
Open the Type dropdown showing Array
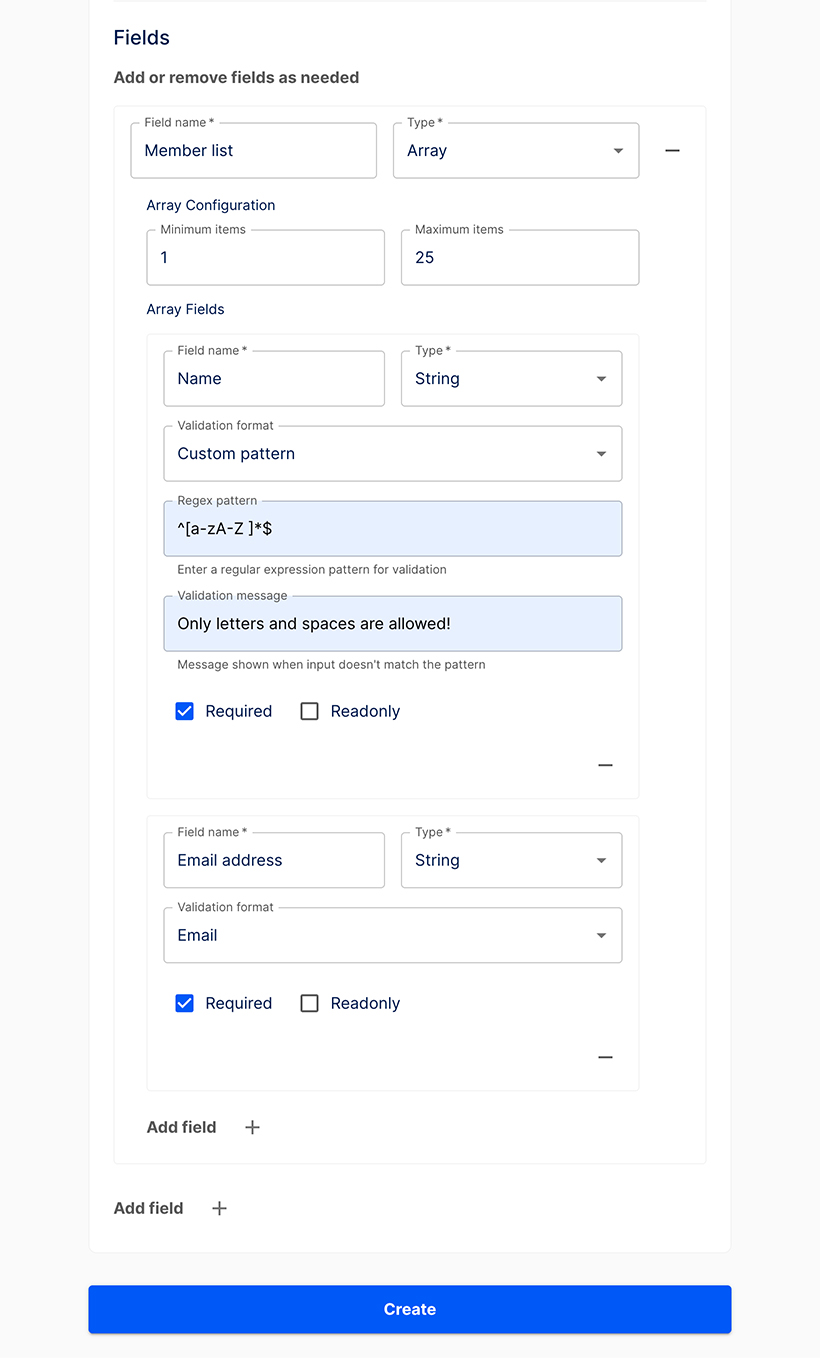pos(515,151)
